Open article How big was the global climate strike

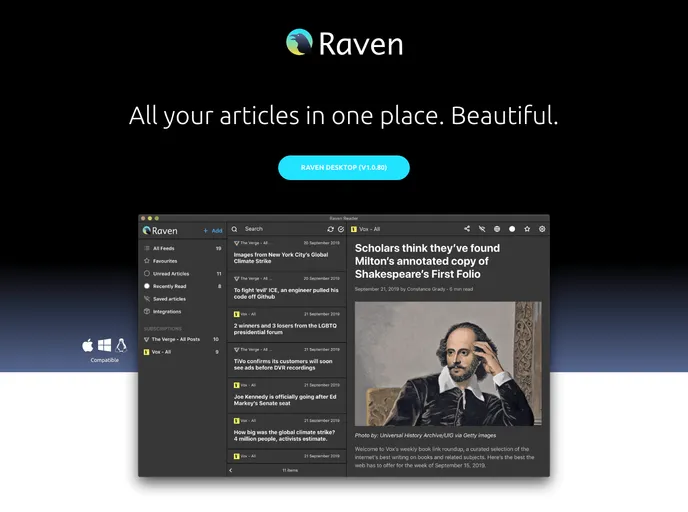tap(287, 432)
